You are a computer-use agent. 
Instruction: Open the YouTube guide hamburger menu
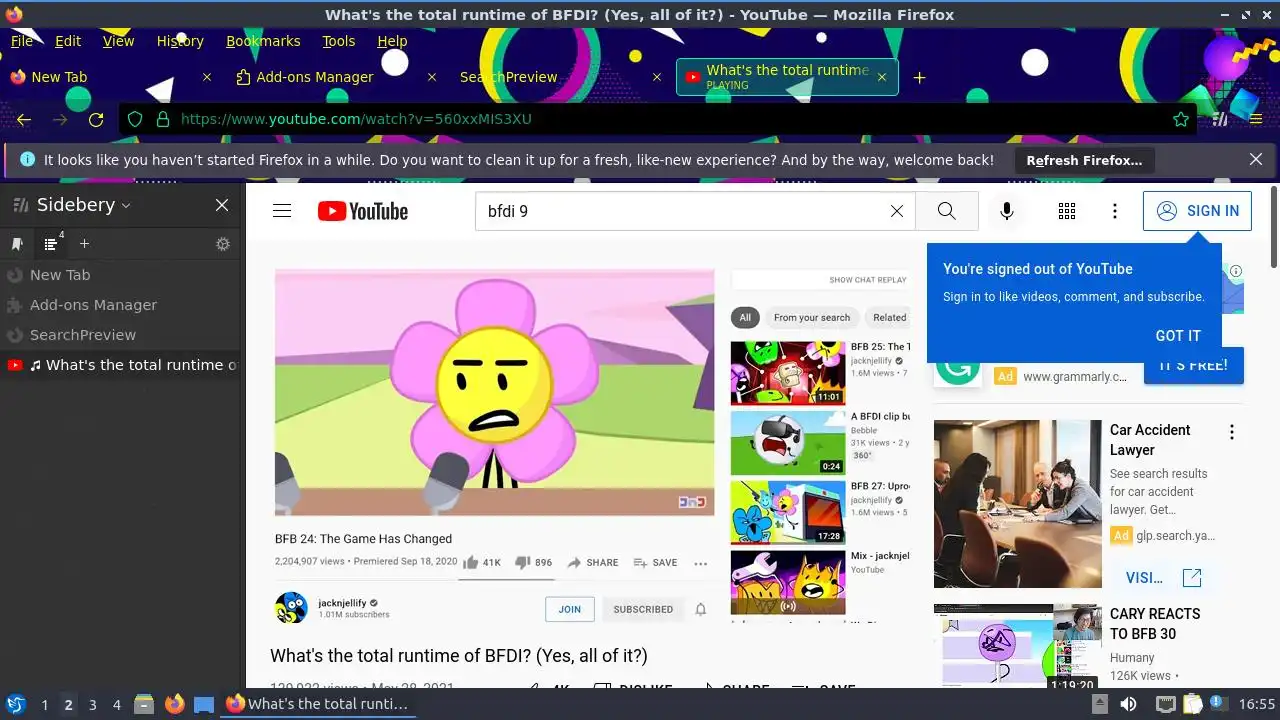[282, 211]
